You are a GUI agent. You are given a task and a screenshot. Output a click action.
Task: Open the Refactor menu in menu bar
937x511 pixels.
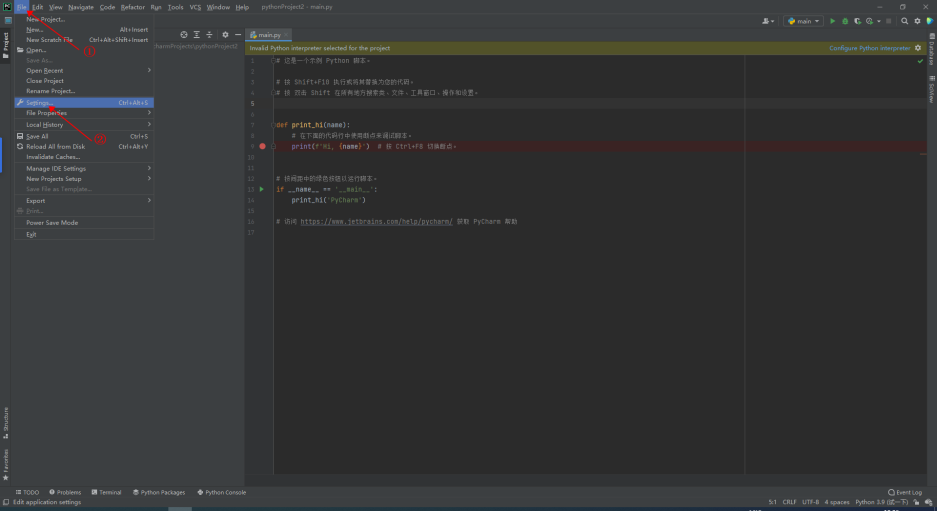tap(133, 7)
